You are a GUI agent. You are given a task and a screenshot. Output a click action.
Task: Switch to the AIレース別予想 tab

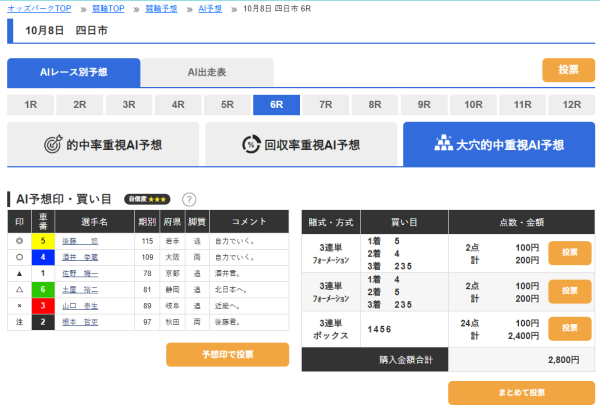tap(73, 72)
